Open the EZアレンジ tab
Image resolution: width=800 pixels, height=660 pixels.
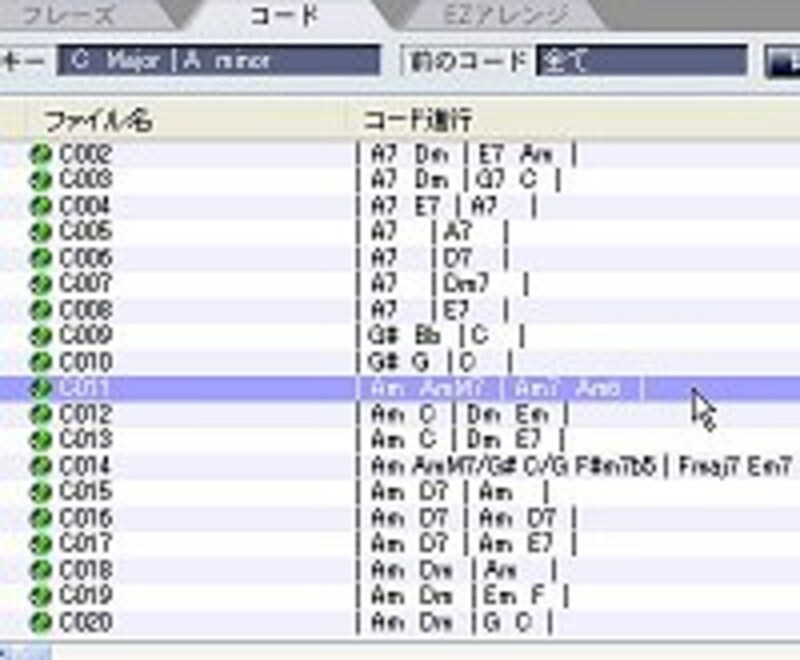point(505,15)
